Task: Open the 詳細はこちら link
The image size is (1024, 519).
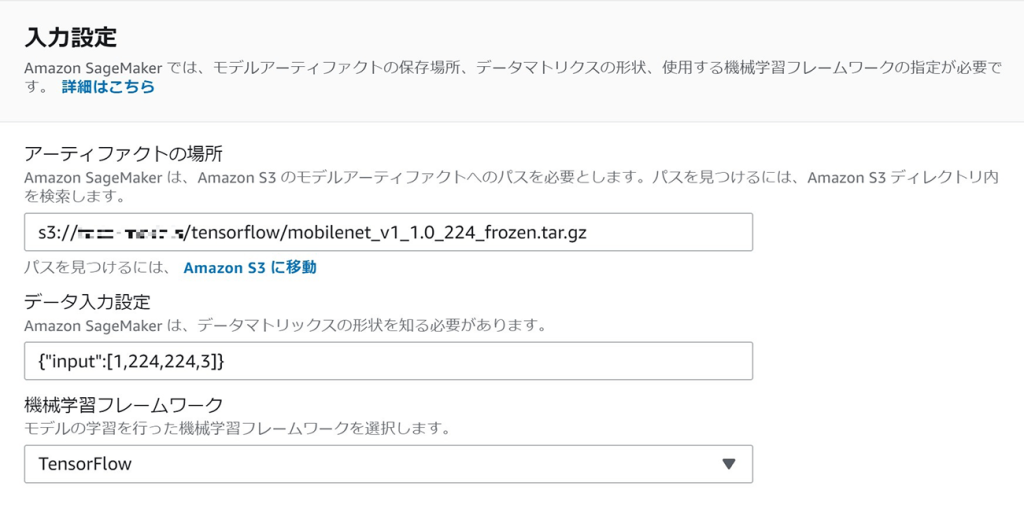Action: coord(108,87)
